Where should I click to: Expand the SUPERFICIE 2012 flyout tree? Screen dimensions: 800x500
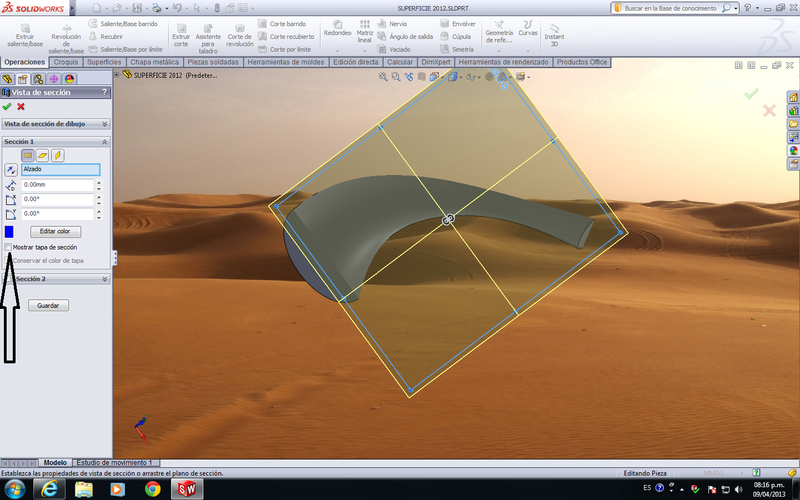click(x=117, y=75)
